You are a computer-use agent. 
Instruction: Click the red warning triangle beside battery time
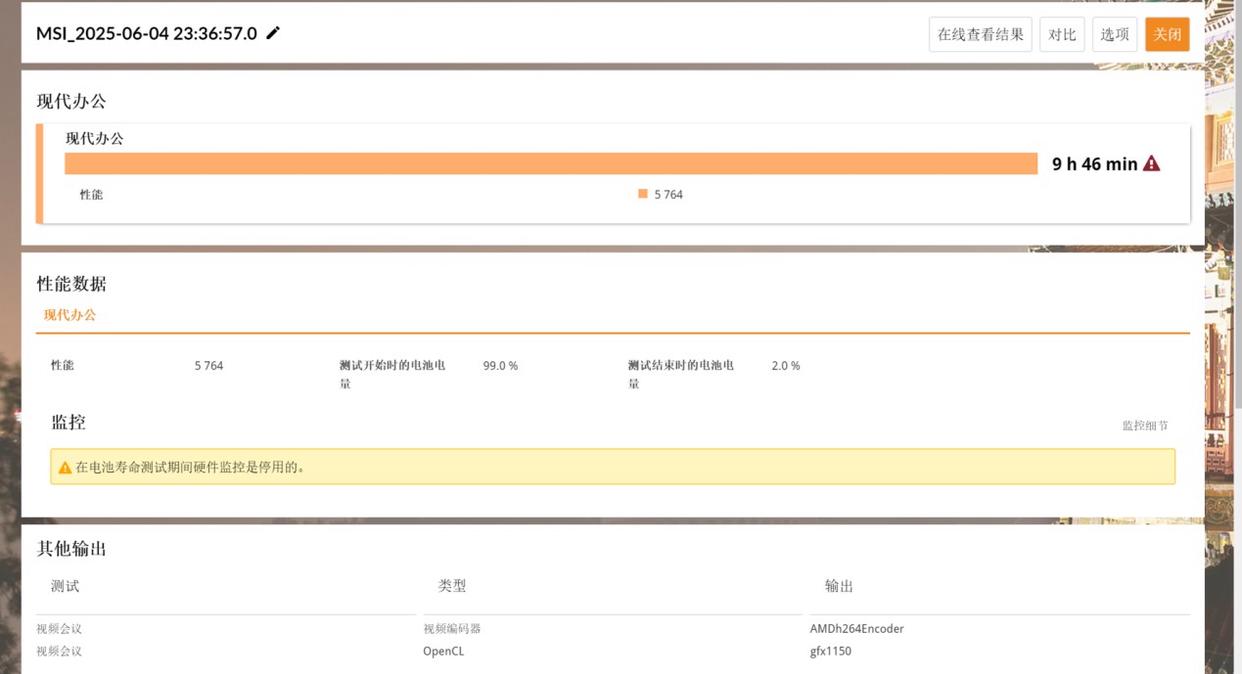pos(1151,164)
